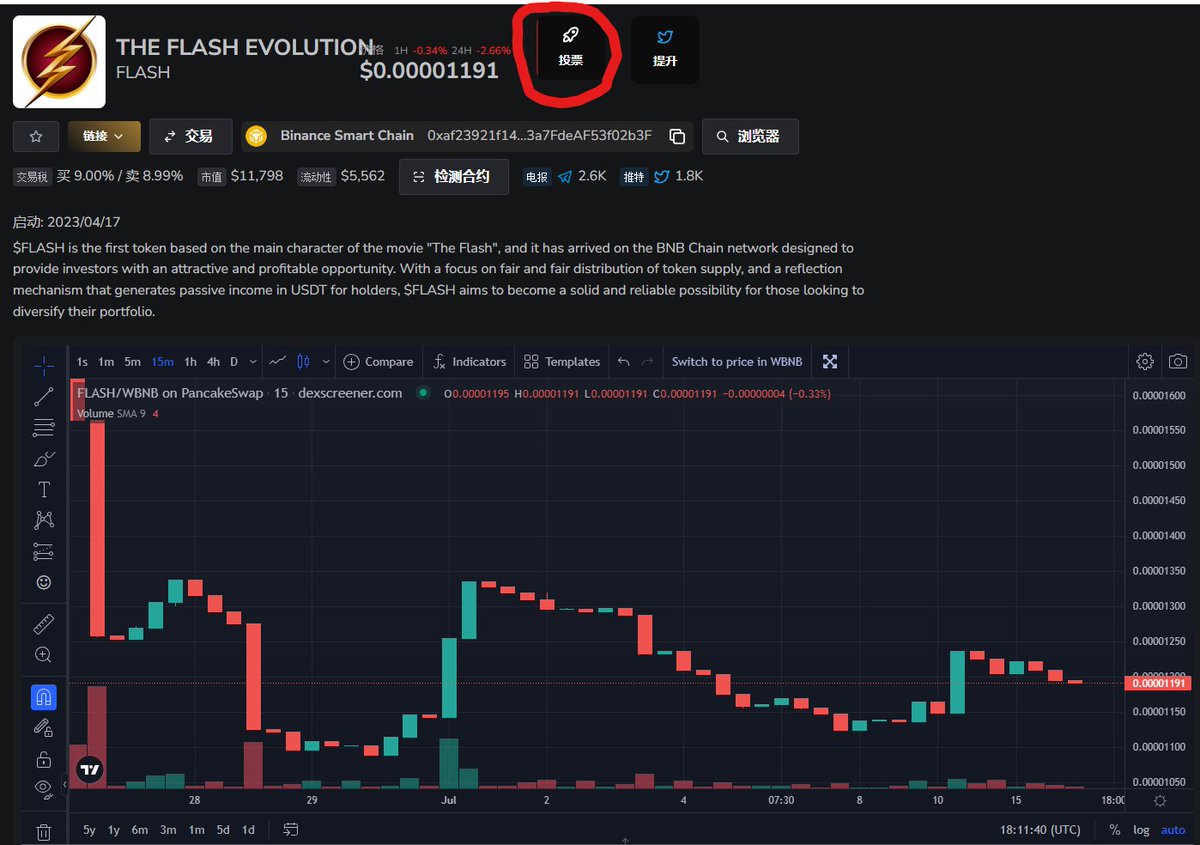
Task: Toggle hide all drawings eye icon
Action: point(44,788)
